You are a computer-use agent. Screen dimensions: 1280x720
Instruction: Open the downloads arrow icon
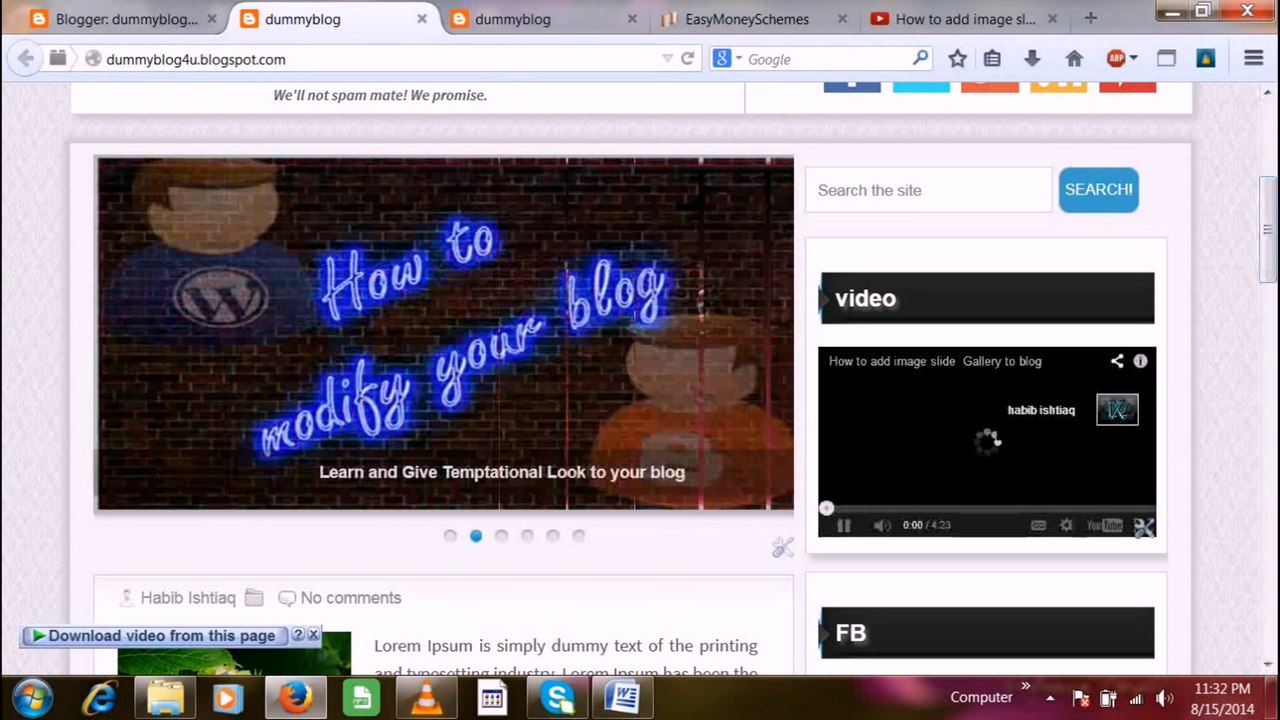(x=1032, y=59)
